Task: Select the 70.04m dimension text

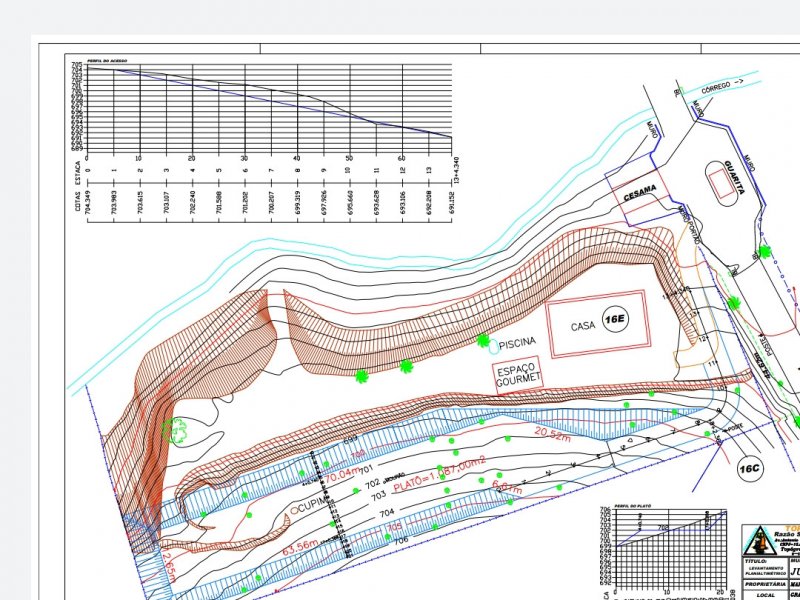Action: [343, 476]
